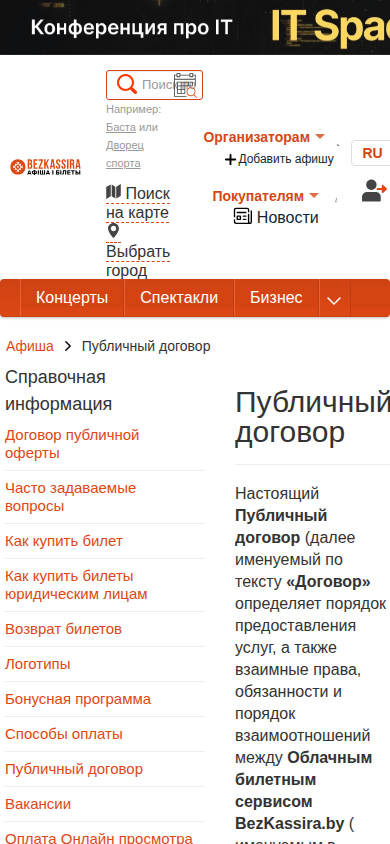The width and height of the screenshot is (390, 844).
Task: Click the search magnifier icon
Action: click(x=127, y=85)
